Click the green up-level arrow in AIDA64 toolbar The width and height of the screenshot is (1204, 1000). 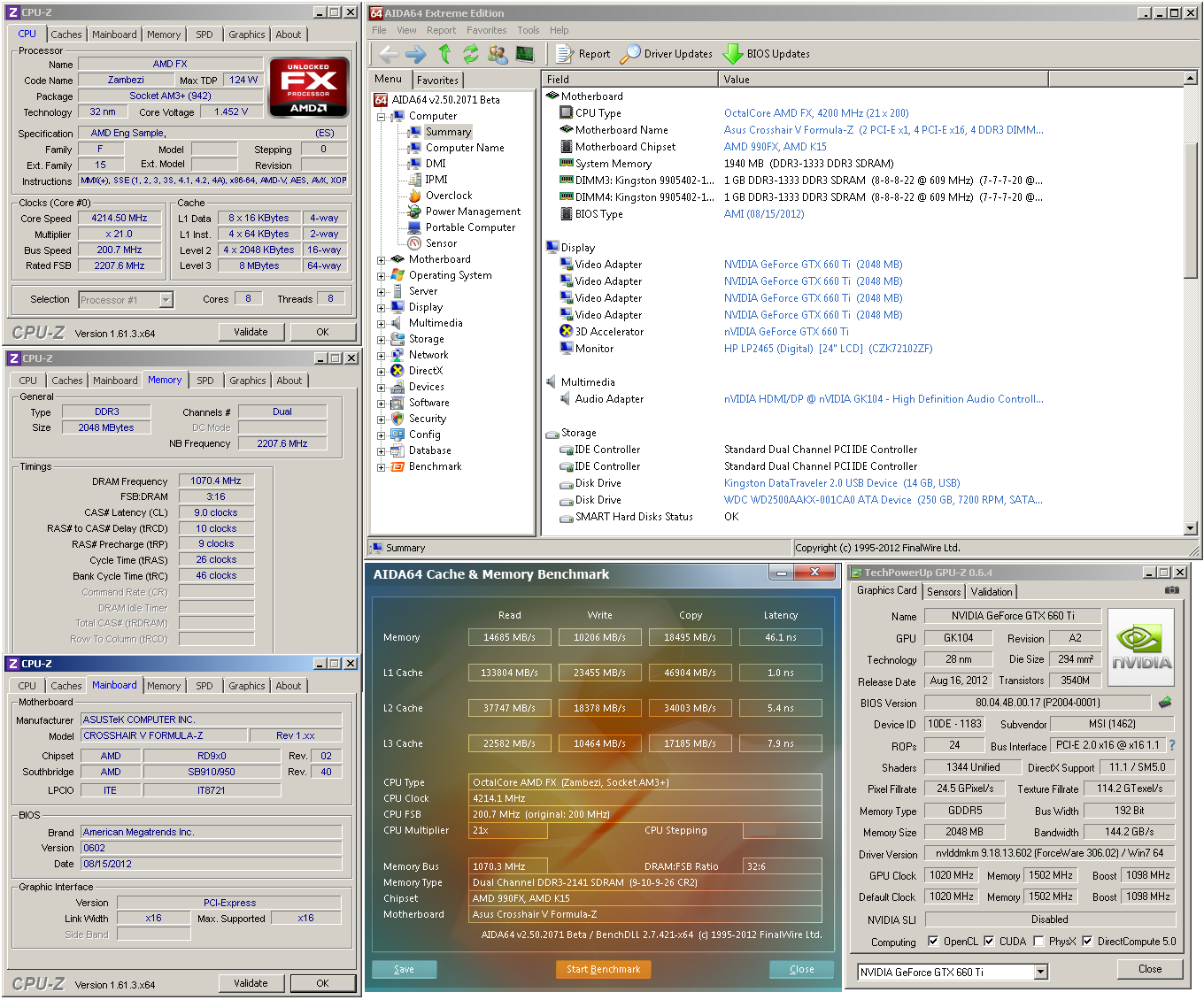click(444, 54)
